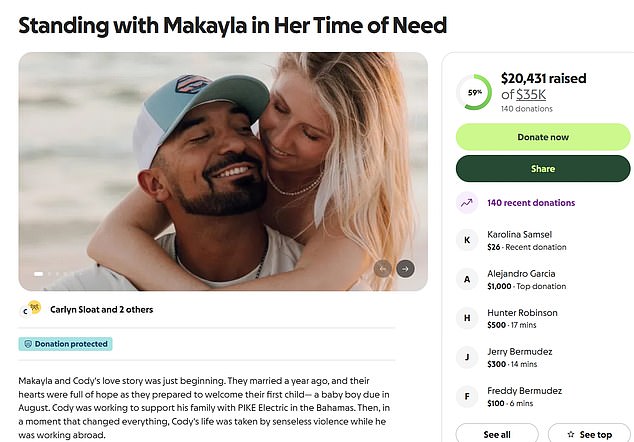634x442 pixels.
Task: Click the shield icon in Donation protected badge
Action: [29, 344]
